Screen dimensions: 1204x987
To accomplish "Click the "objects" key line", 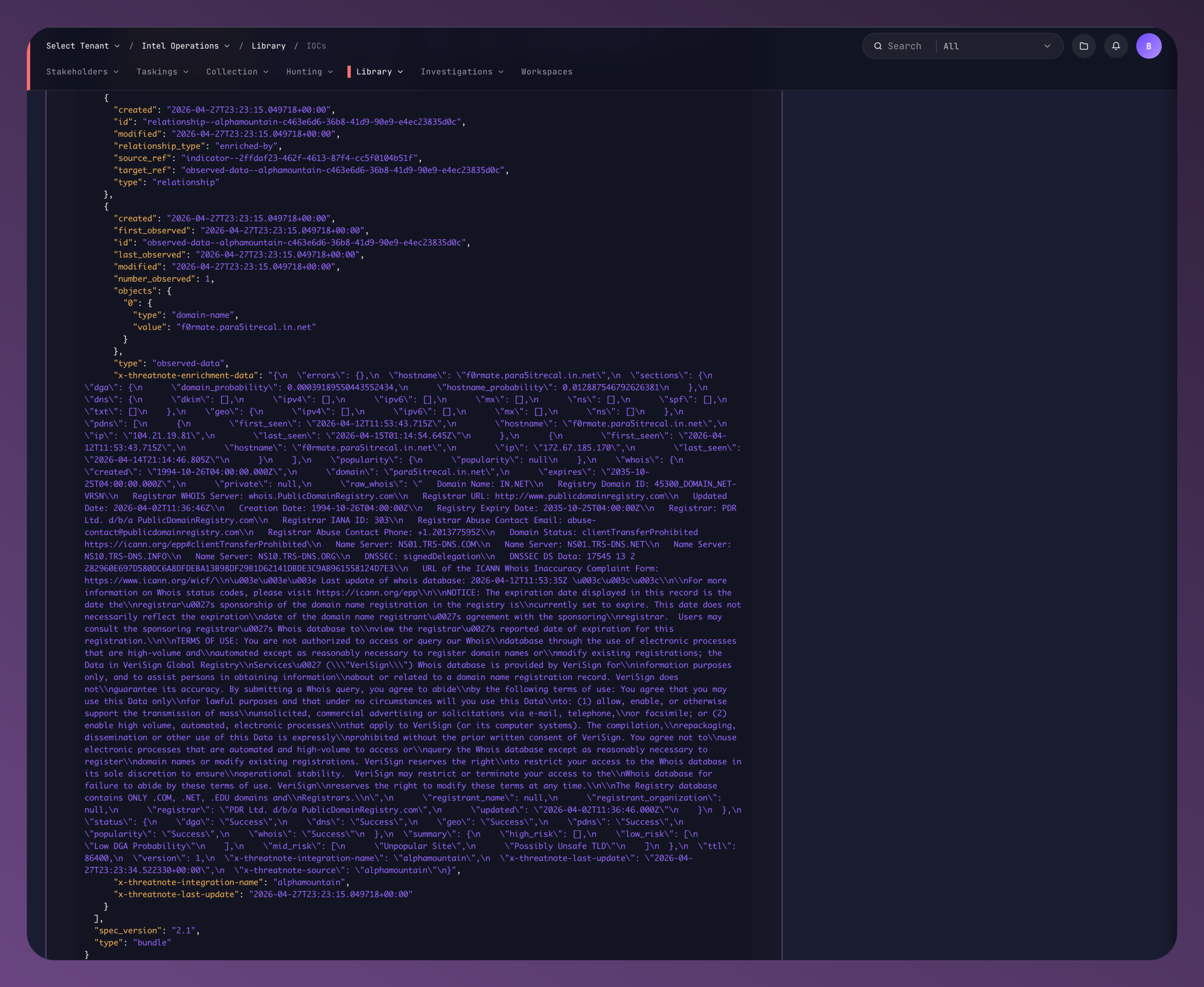I will [142, 291].
